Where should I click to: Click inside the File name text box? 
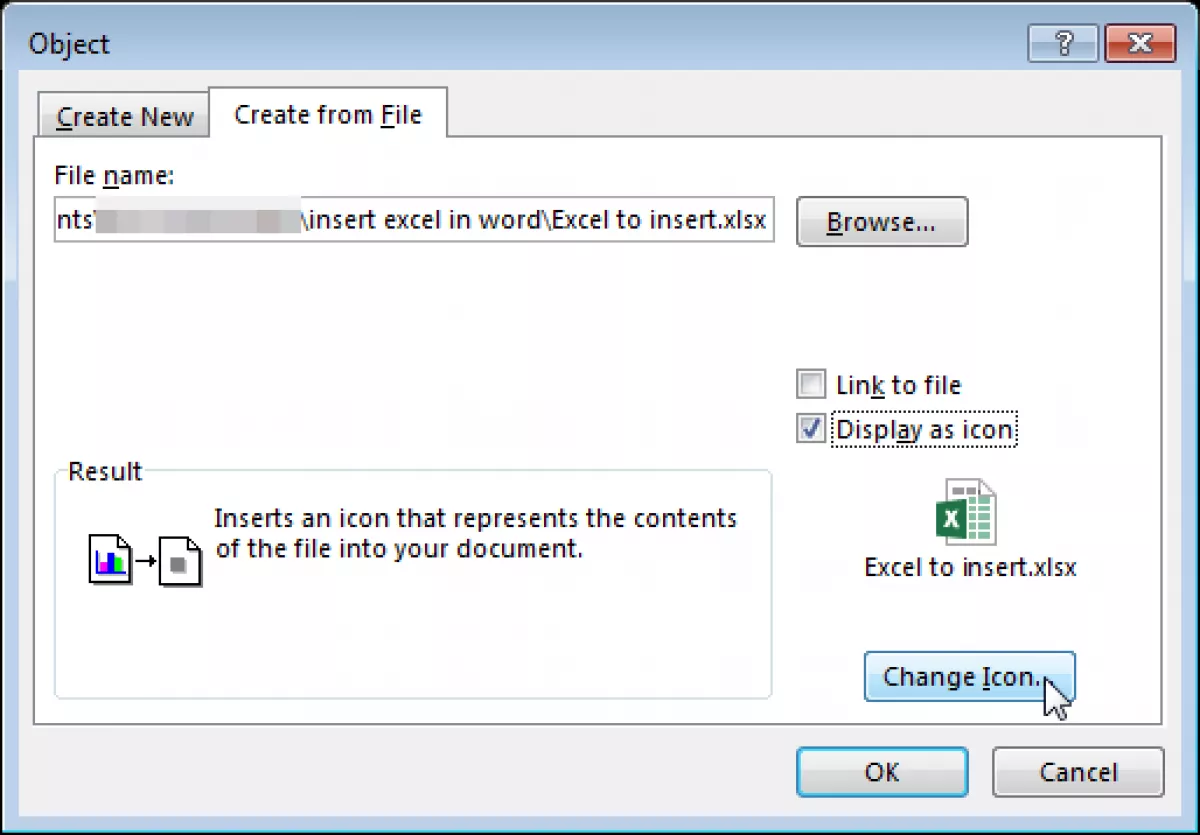click(x=414, y=221)
